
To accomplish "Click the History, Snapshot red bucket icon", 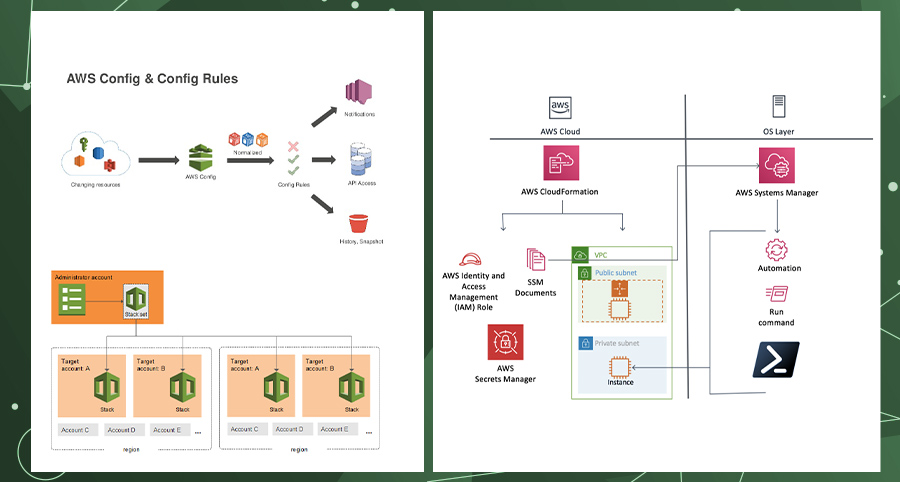I will 357,223.
